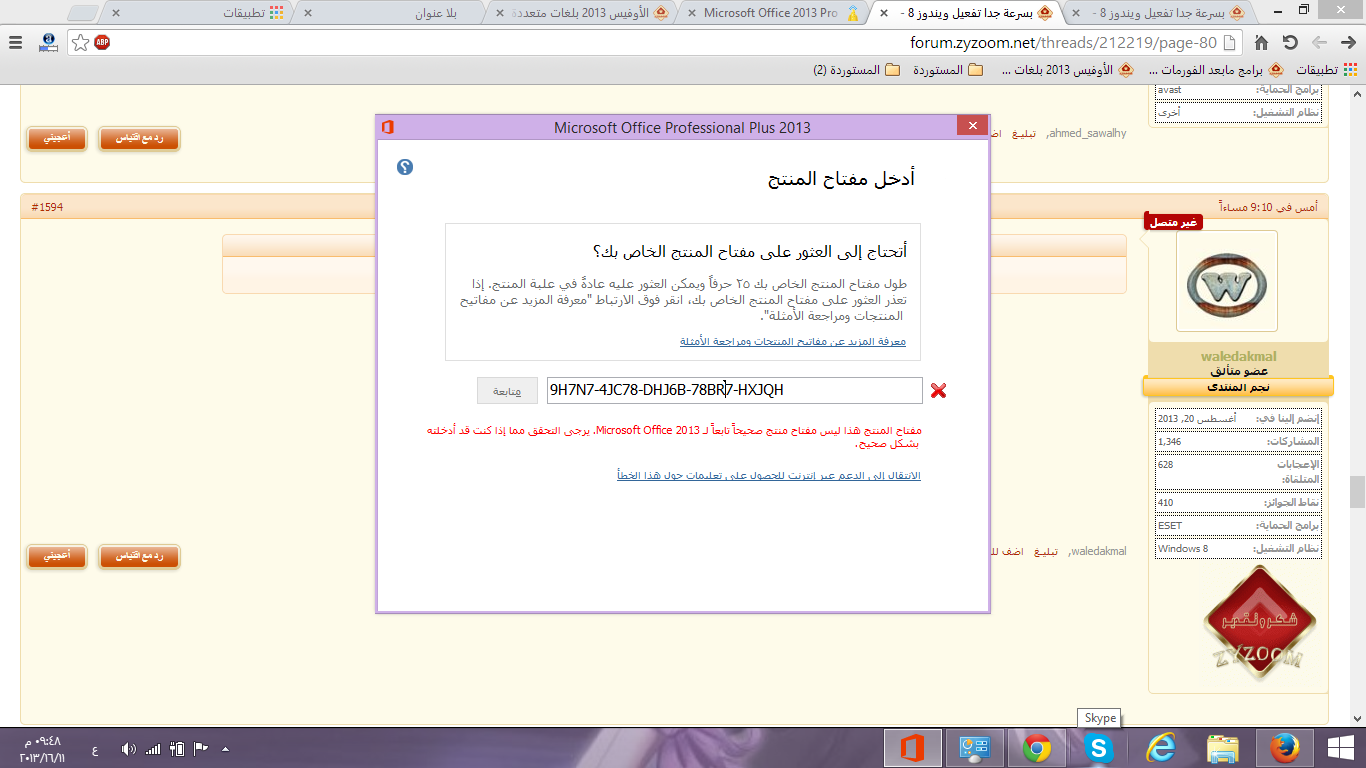Open Google Chrome from the taskbar
Image resolution: width=1366 pixels, height=768 pixels.
coord(1036,748)
